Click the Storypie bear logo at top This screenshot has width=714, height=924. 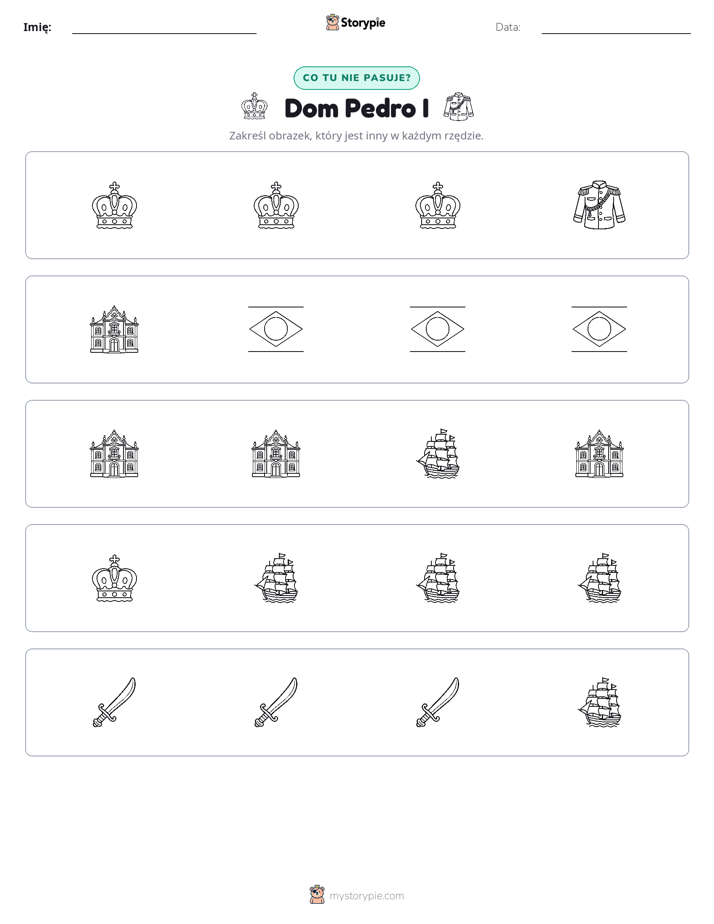pyautogui.click(x=332, y=22)
